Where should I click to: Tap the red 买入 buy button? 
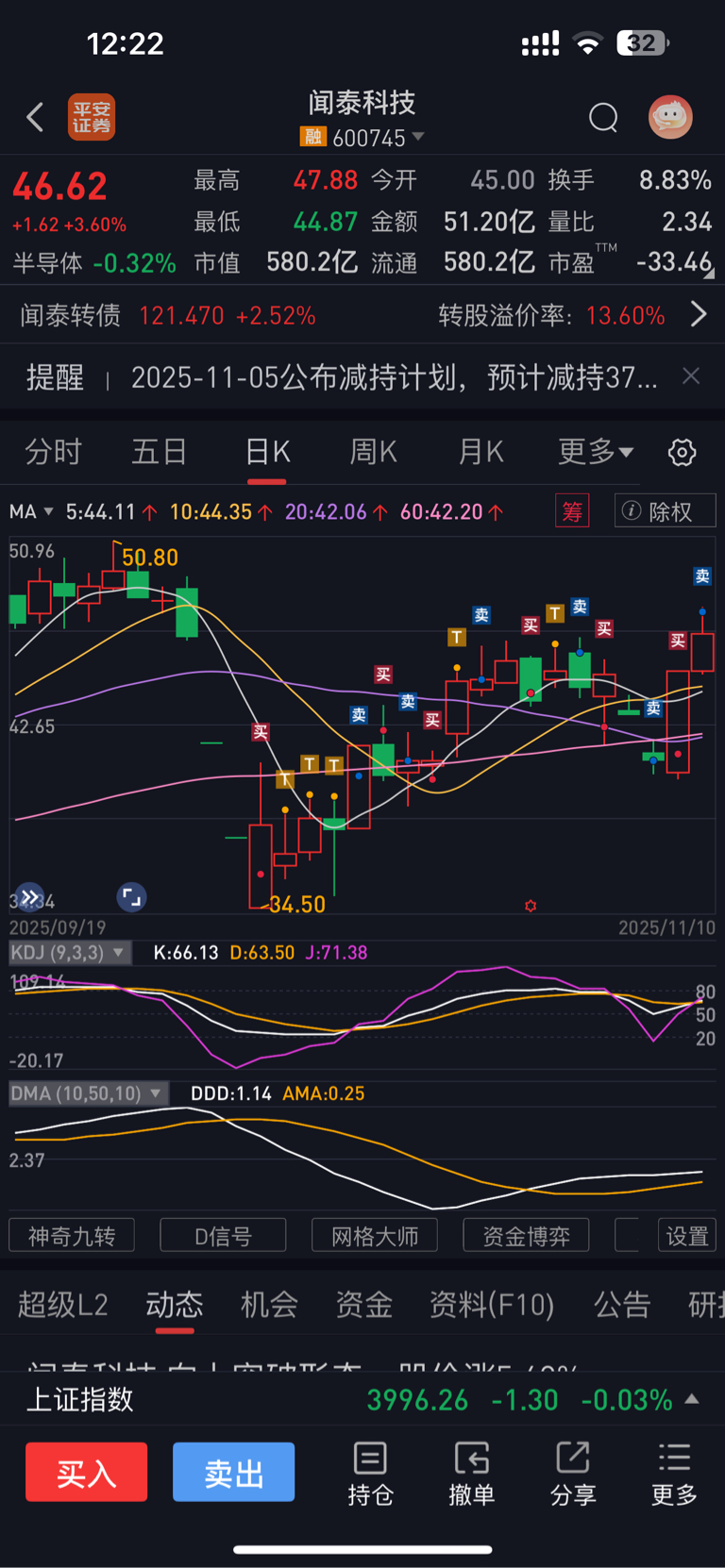click(x=86, y=1472)
